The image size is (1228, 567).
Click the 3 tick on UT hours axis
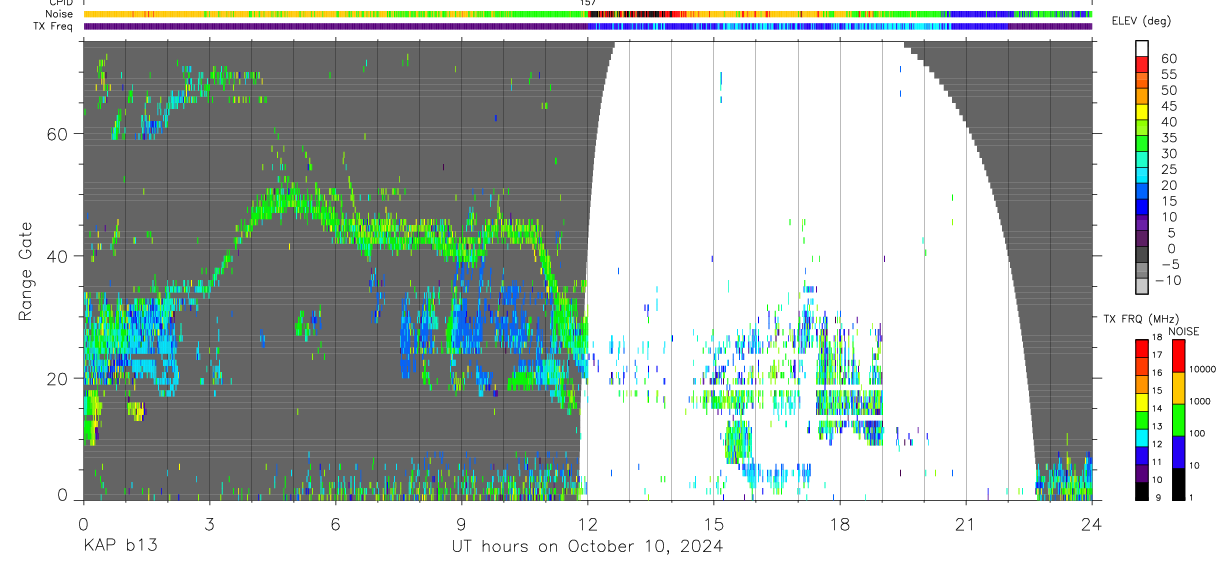click(209, 524)
